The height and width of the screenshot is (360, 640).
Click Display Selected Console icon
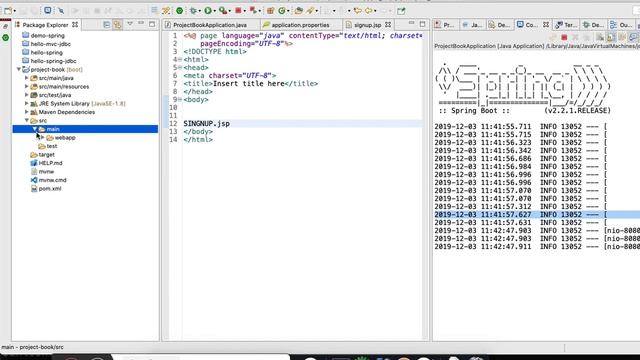point(633,38)
